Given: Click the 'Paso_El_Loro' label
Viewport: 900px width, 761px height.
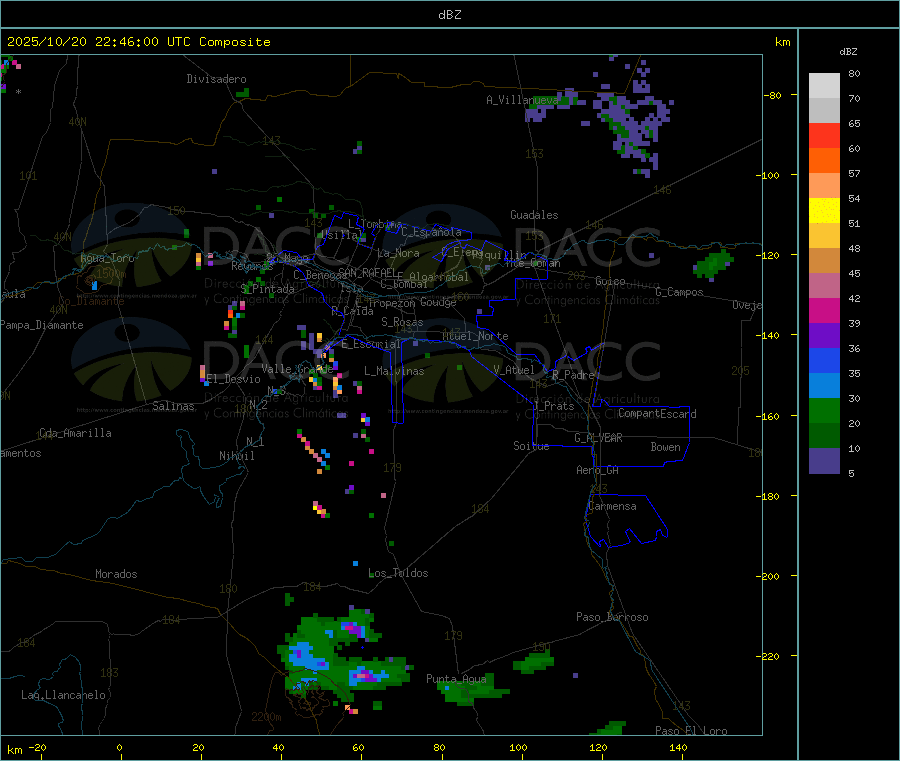Looking at the screenshot, I should [x=691, y=731].
